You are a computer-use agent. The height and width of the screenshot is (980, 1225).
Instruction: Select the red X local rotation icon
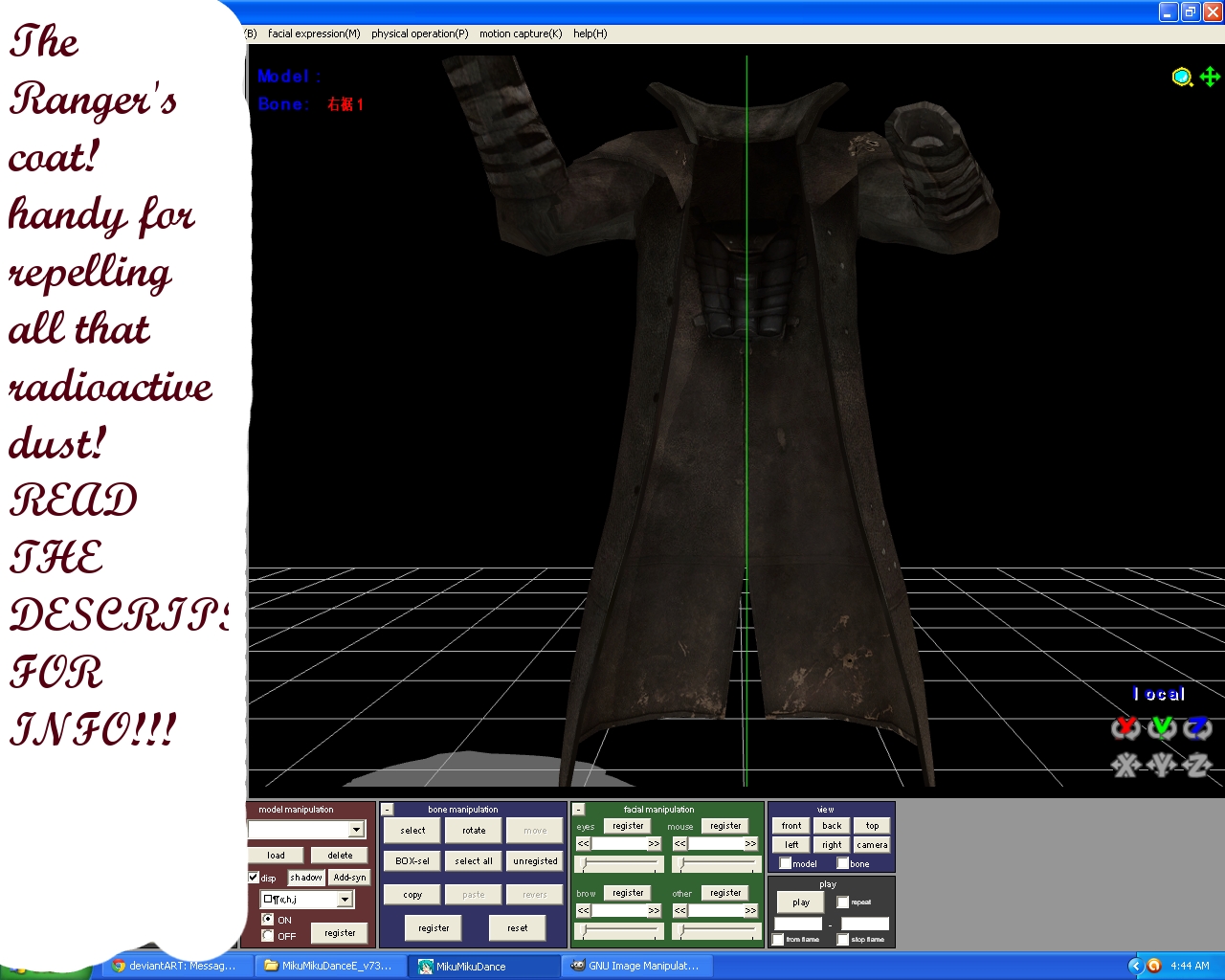pyautogui.click(x=1126, y=727)
